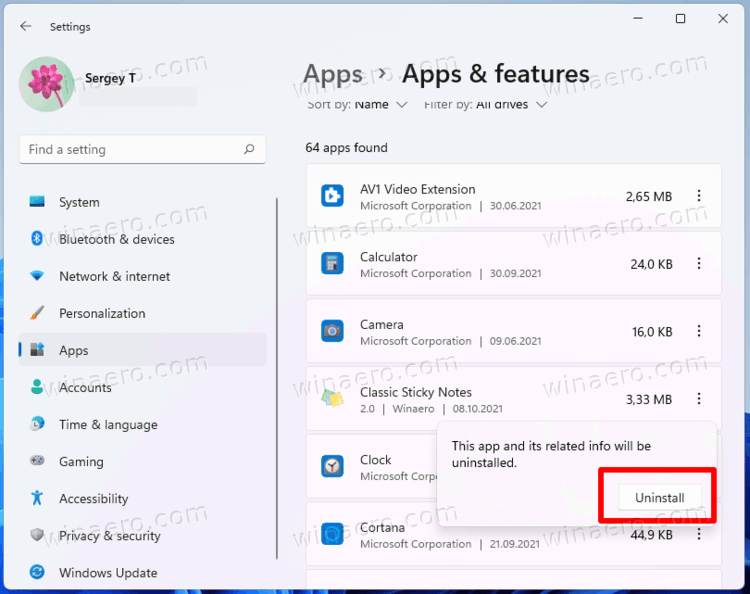Minimize the Settings window

click(638, 19)
